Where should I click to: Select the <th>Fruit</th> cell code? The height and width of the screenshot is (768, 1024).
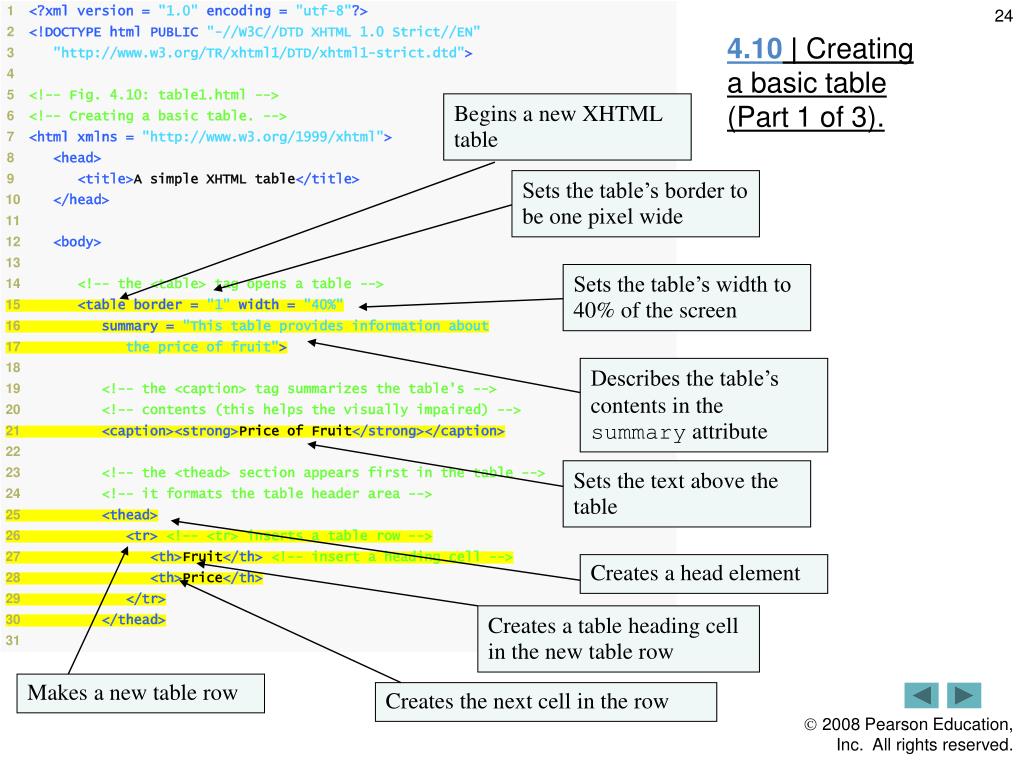[206, 556]
